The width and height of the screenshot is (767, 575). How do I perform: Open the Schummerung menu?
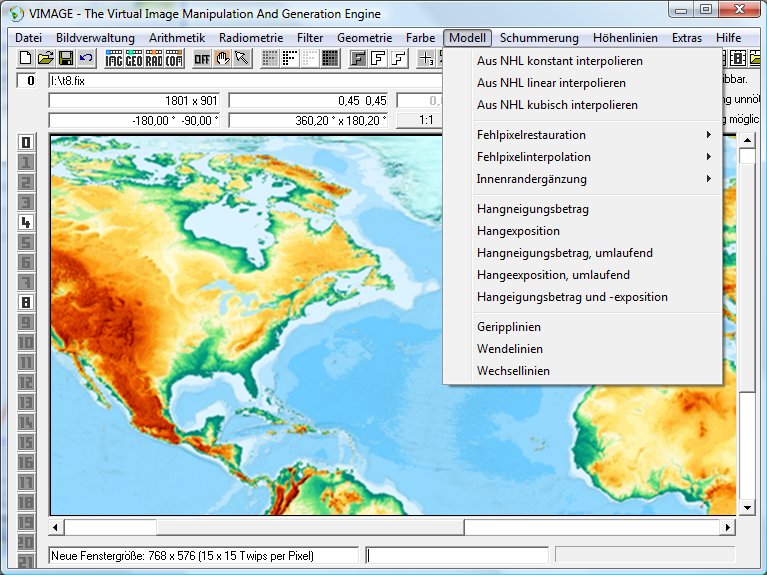point(539,38)
